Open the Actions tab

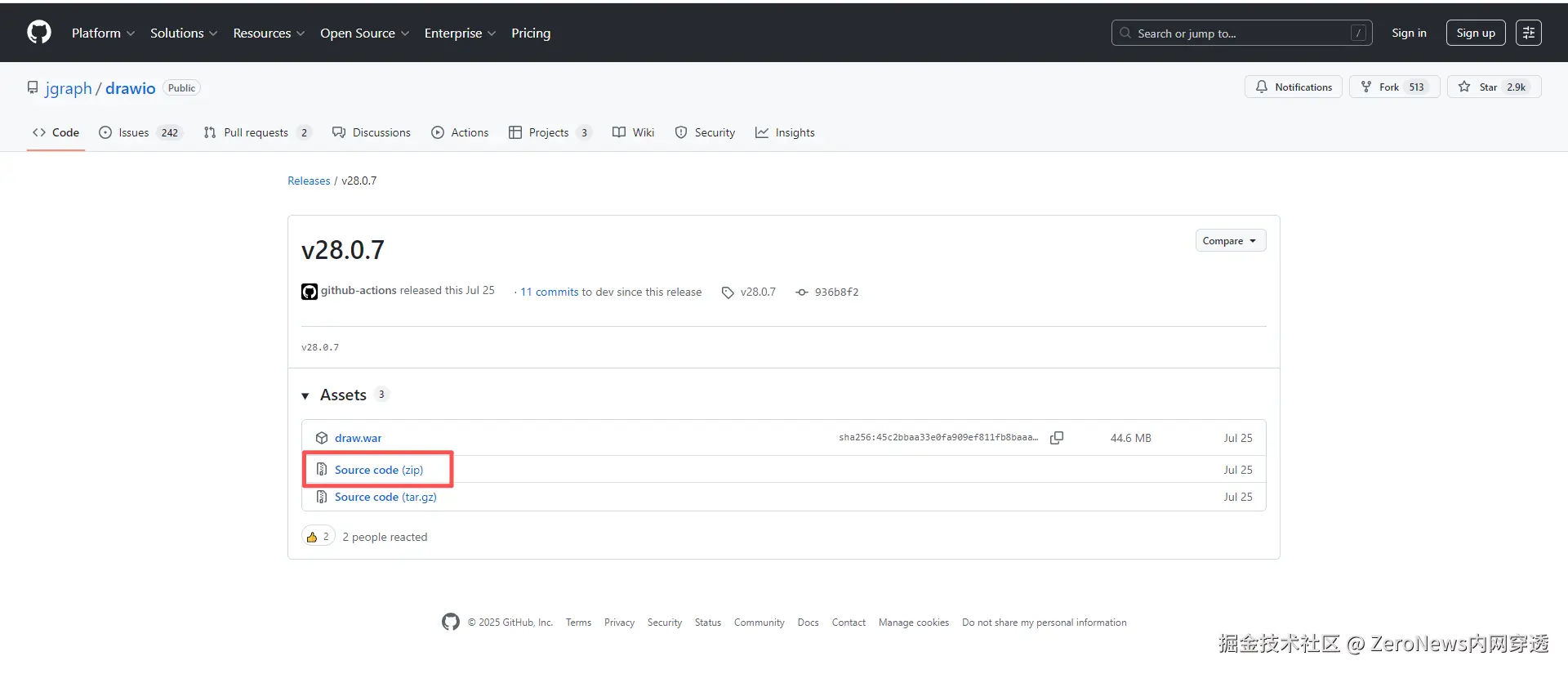[x=460, y=132]
